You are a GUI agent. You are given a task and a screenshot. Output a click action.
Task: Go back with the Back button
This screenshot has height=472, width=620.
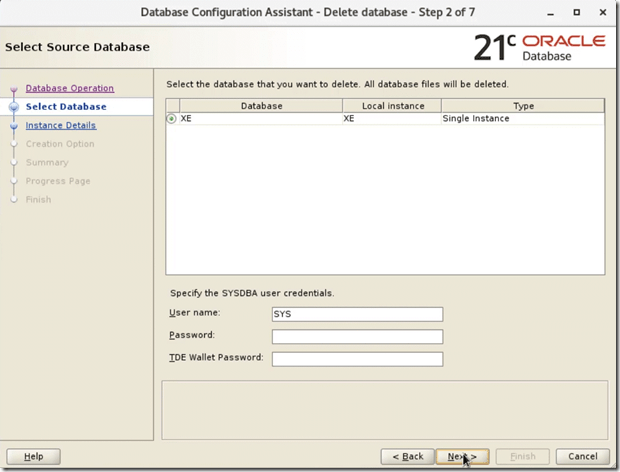(407, 457)
